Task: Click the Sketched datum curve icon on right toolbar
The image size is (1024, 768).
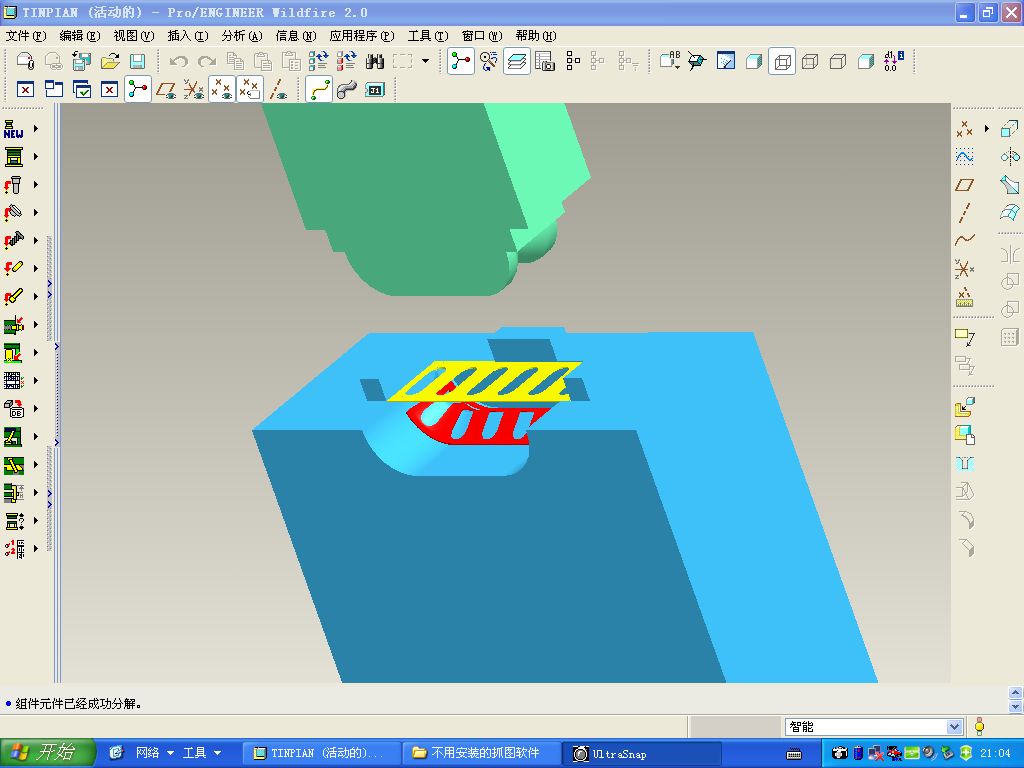Action: [x=965, y=157]
